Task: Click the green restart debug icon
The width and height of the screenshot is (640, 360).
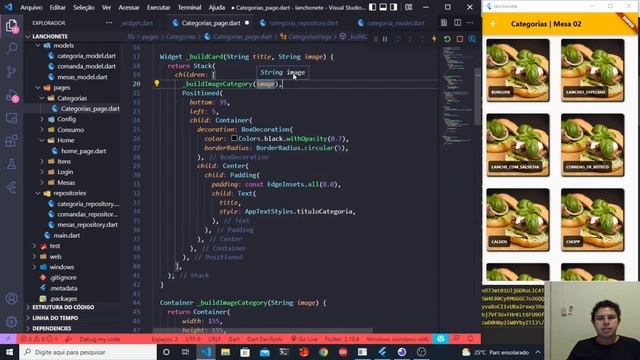Action: 447,39
